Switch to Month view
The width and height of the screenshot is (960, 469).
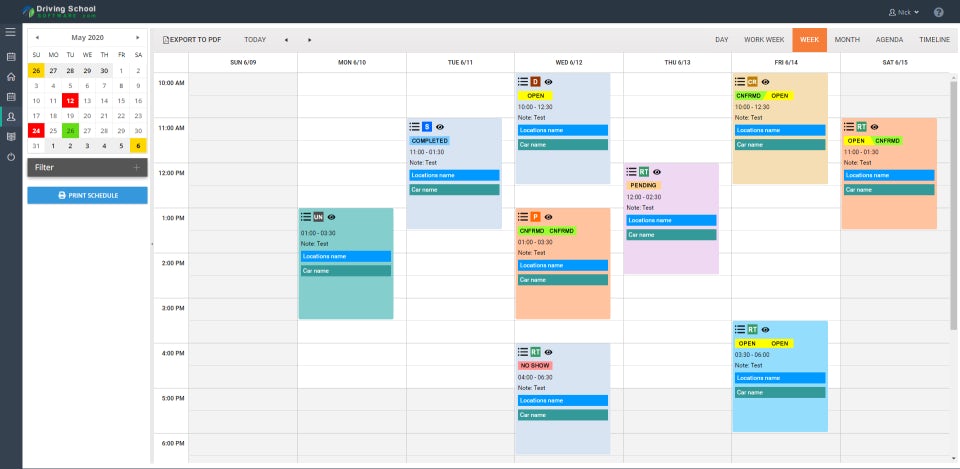(846, 40)
